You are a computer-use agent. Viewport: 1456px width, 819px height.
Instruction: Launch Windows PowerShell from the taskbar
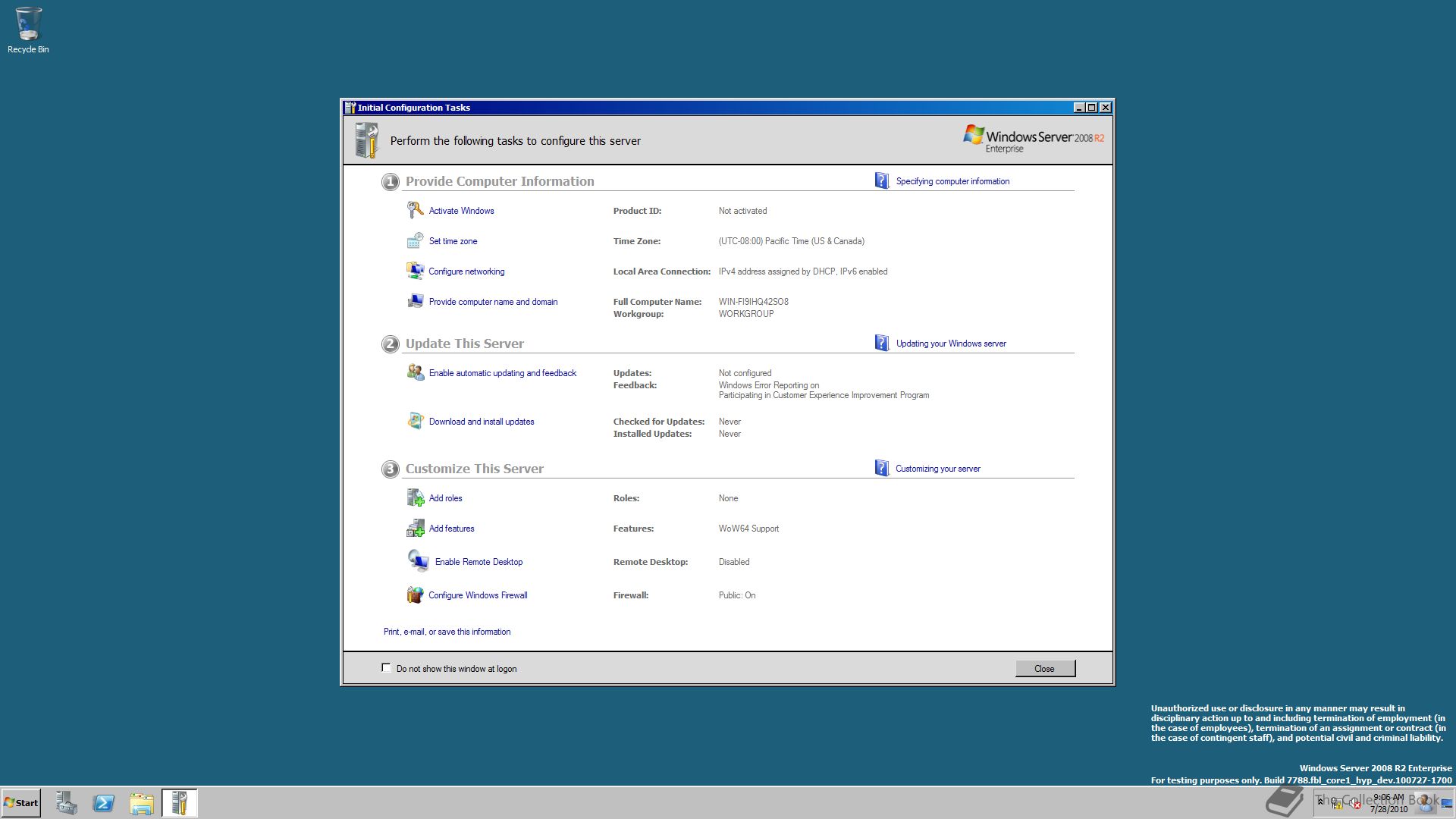pyautogui.click(x=103, y=803)
